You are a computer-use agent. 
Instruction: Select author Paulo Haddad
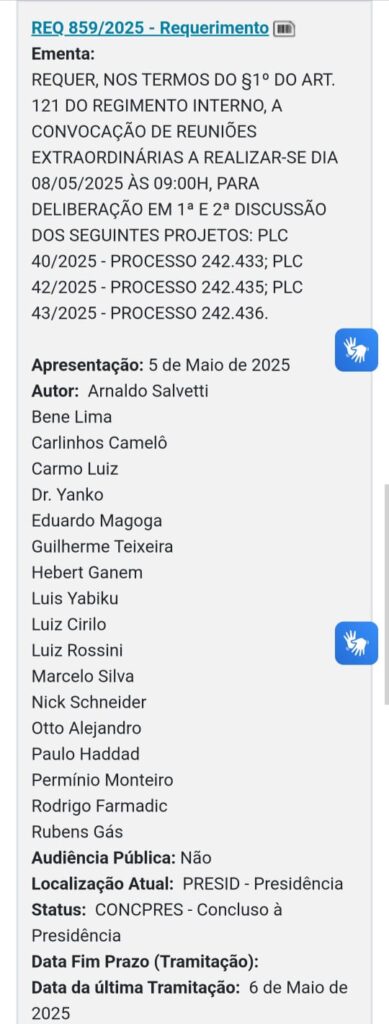[x=86, y=754]
